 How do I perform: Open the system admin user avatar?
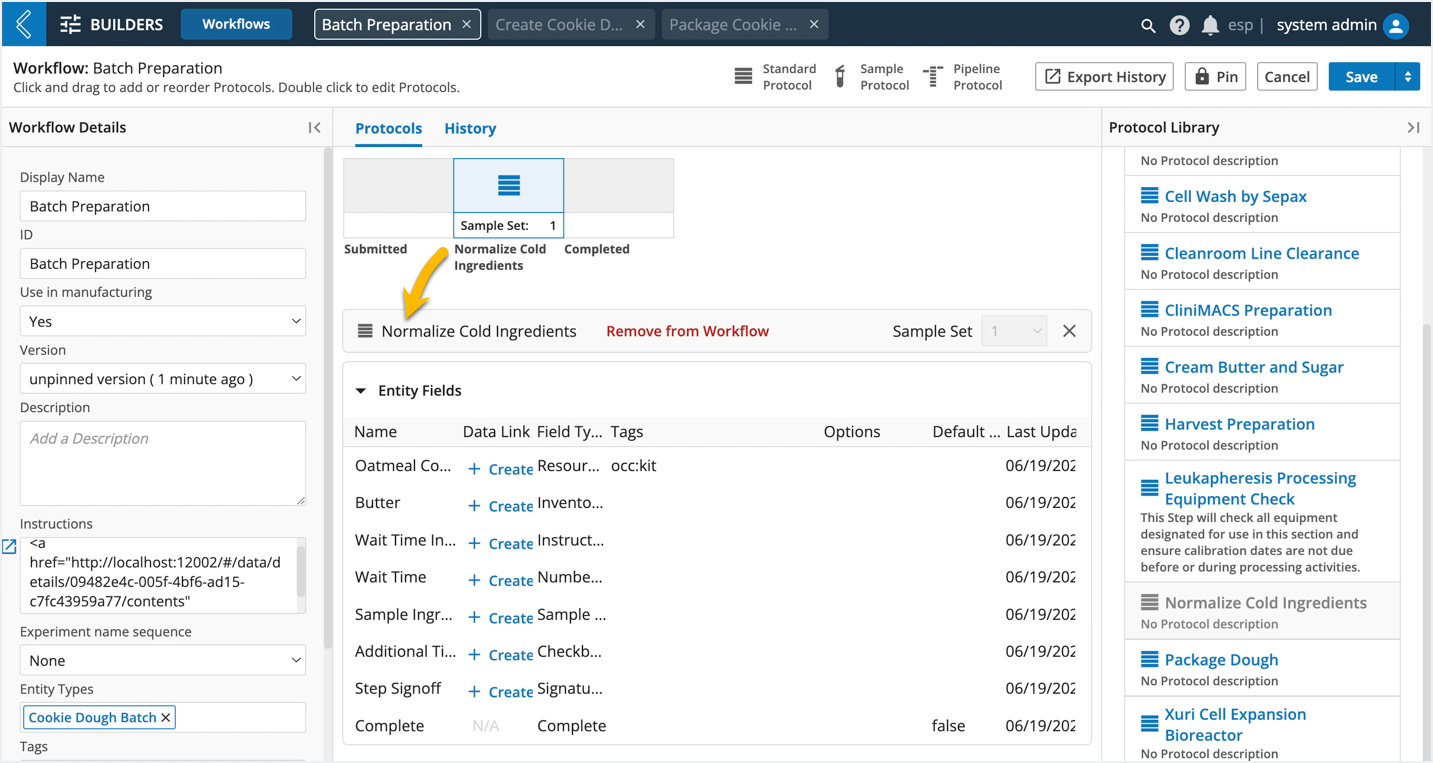pyautogui.click(x=1396, y=26)
